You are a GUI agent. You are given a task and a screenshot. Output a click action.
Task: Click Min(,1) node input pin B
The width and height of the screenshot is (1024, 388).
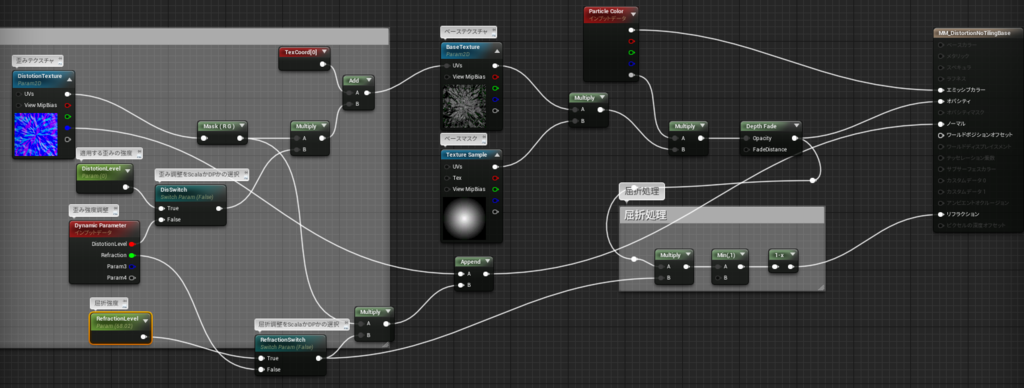click(717, 278)
